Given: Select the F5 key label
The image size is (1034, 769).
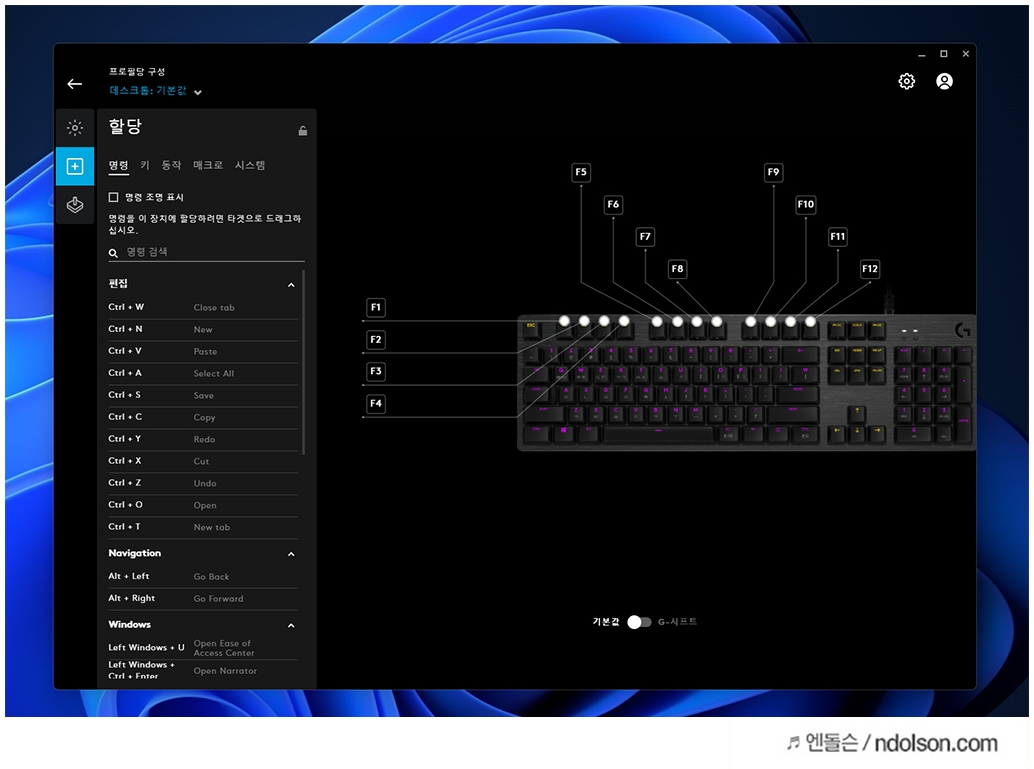Looking at the screenshot, I should (581, 172).
